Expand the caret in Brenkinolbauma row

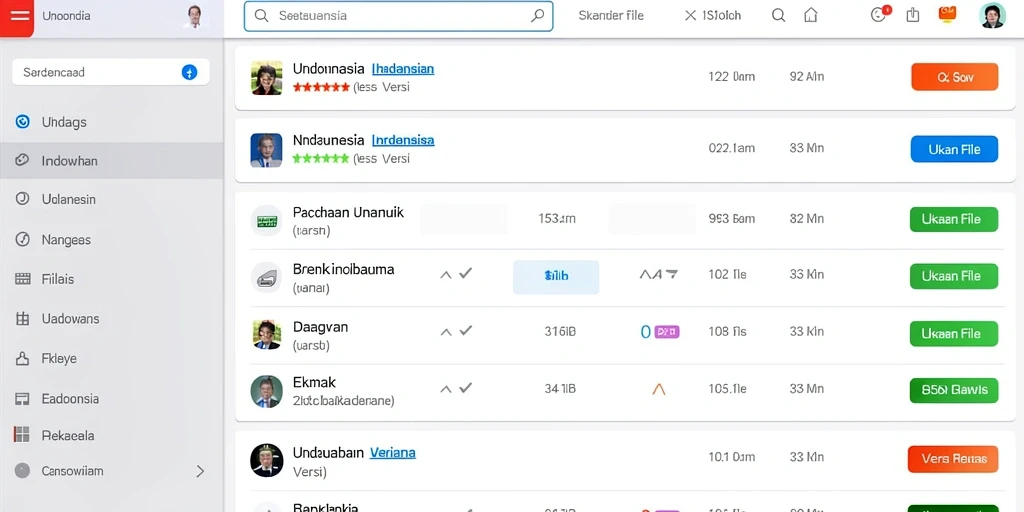click(446, 275)
